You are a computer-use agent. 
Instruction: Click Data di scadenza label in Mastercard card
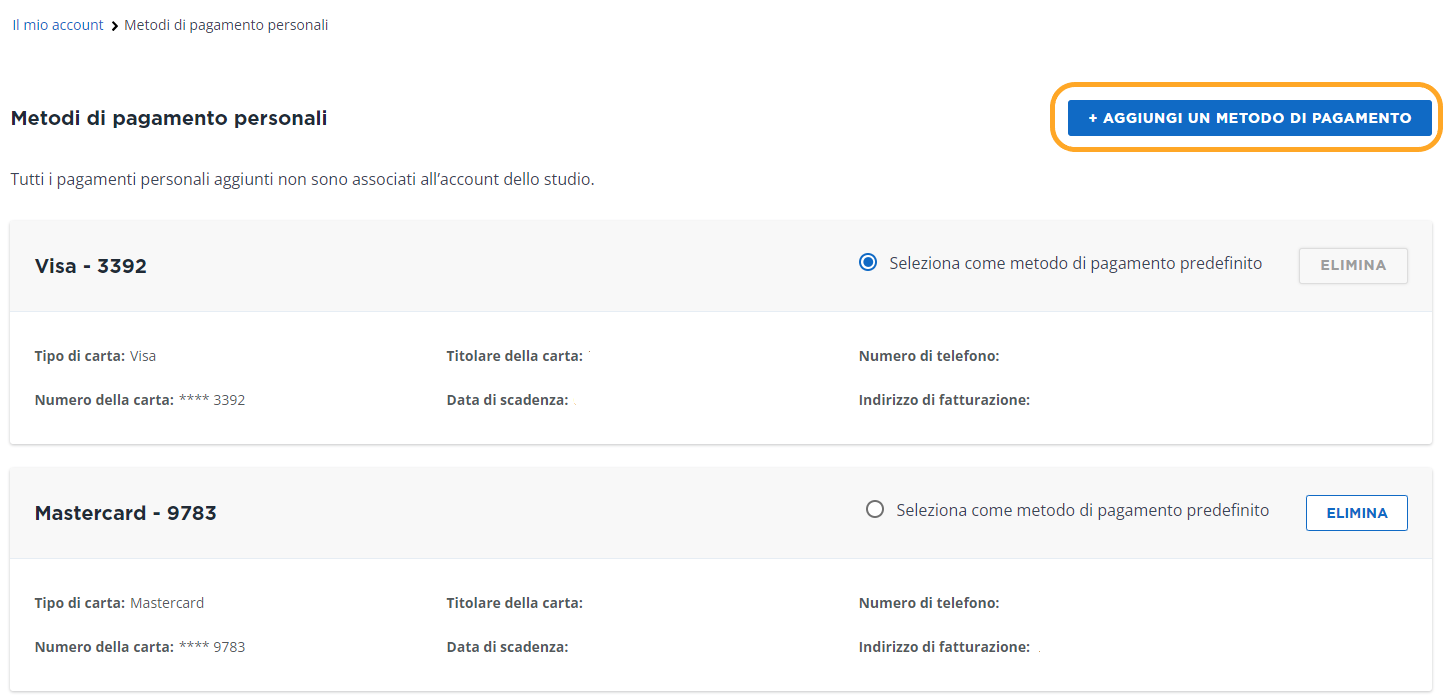tap(508, 647)
